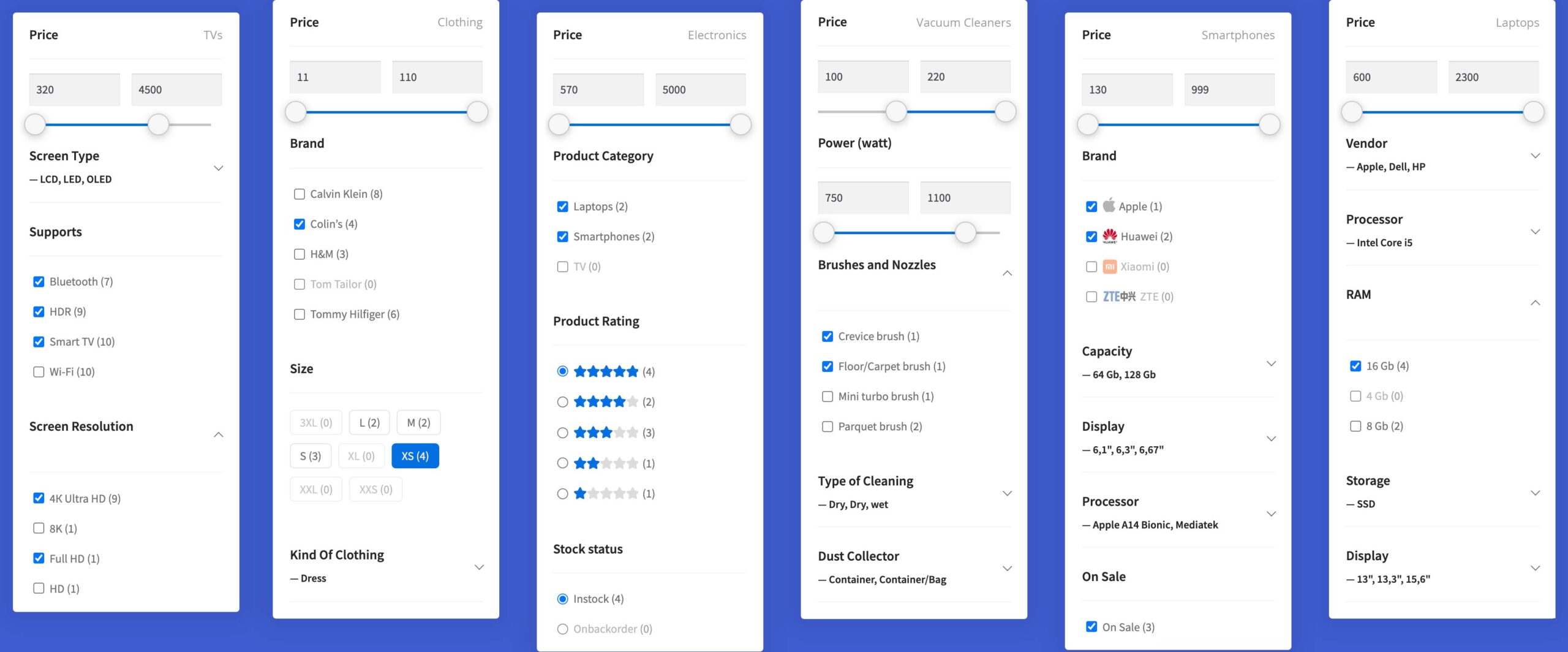Image resolution: width=1568 pixels, height=652 pixels.
Task: Pick the one-star rating stars
Action: tap(606, 494)
